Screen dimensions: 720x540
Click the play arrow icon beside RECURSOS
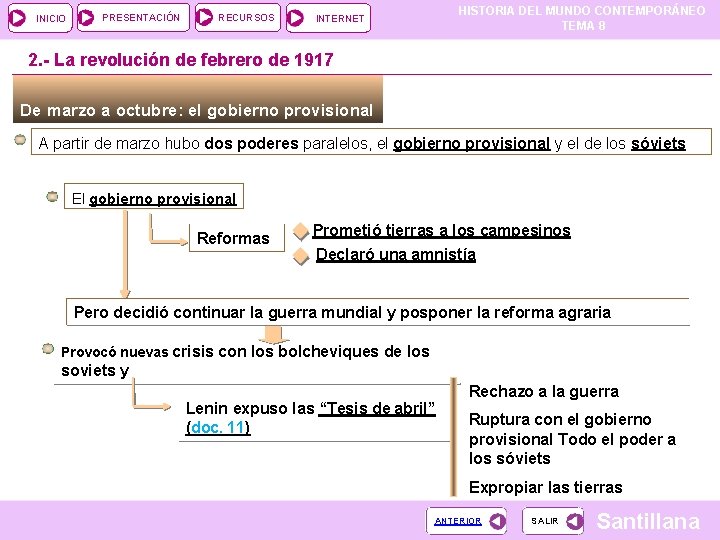(204, 17)
